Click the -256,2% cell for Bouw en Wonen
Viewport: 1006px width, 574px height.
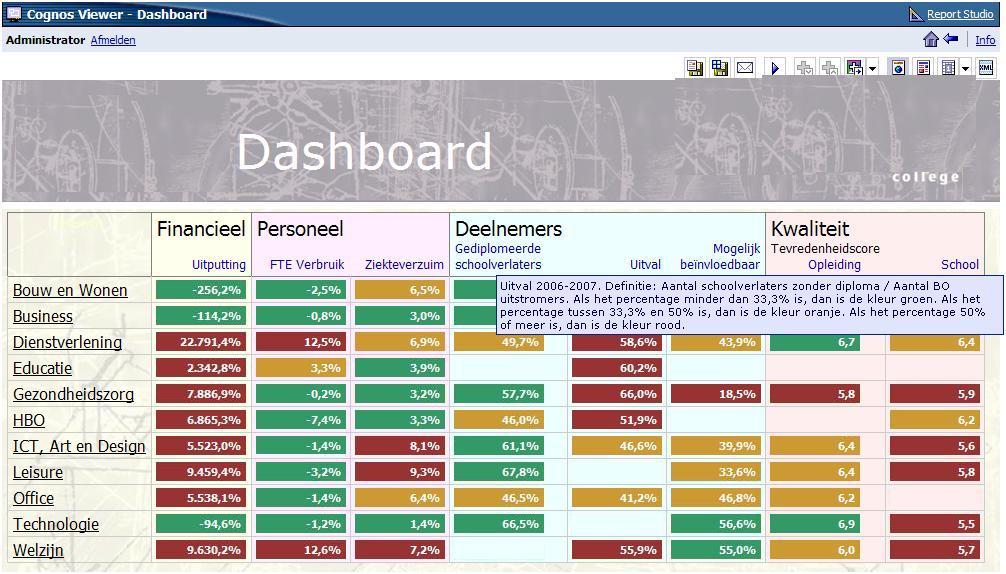(x=201, y=290)
